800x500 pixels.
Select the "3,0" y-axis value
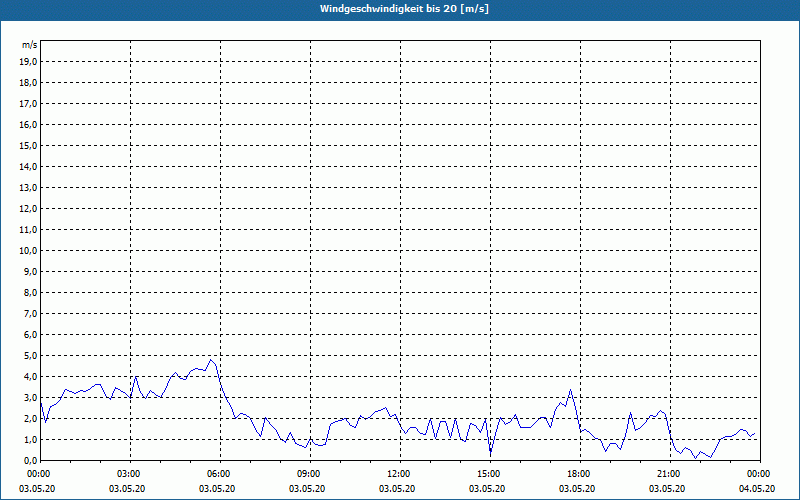tap(31, 397)
